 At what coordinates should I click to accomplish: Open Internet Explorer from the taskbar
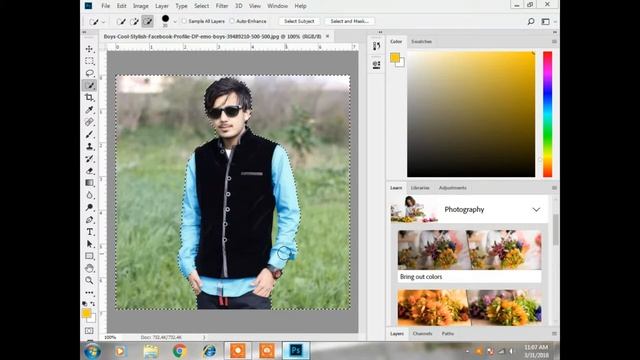pos(209,351)
